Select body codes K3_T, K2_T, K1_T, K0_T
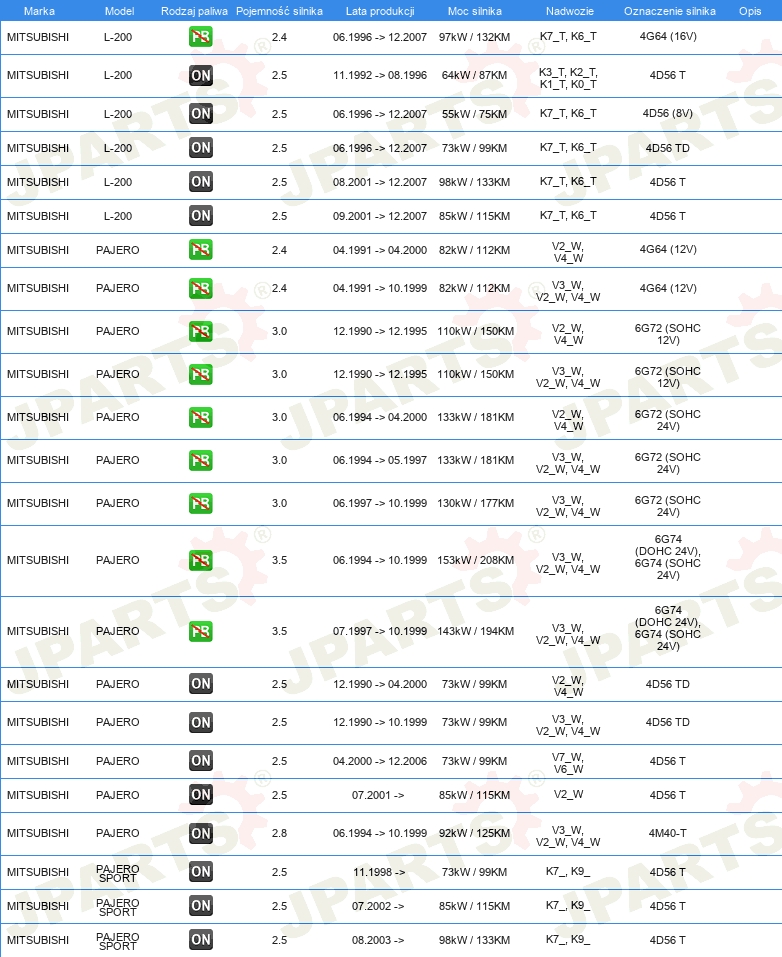 coord(568,78)
